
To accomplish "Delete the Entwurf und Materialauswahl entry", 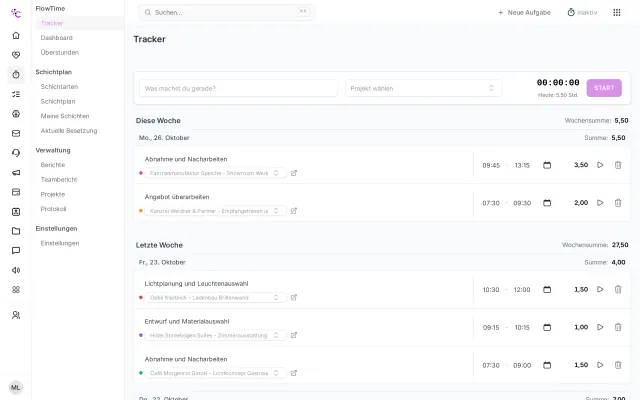I will click(x=618, y=327).
